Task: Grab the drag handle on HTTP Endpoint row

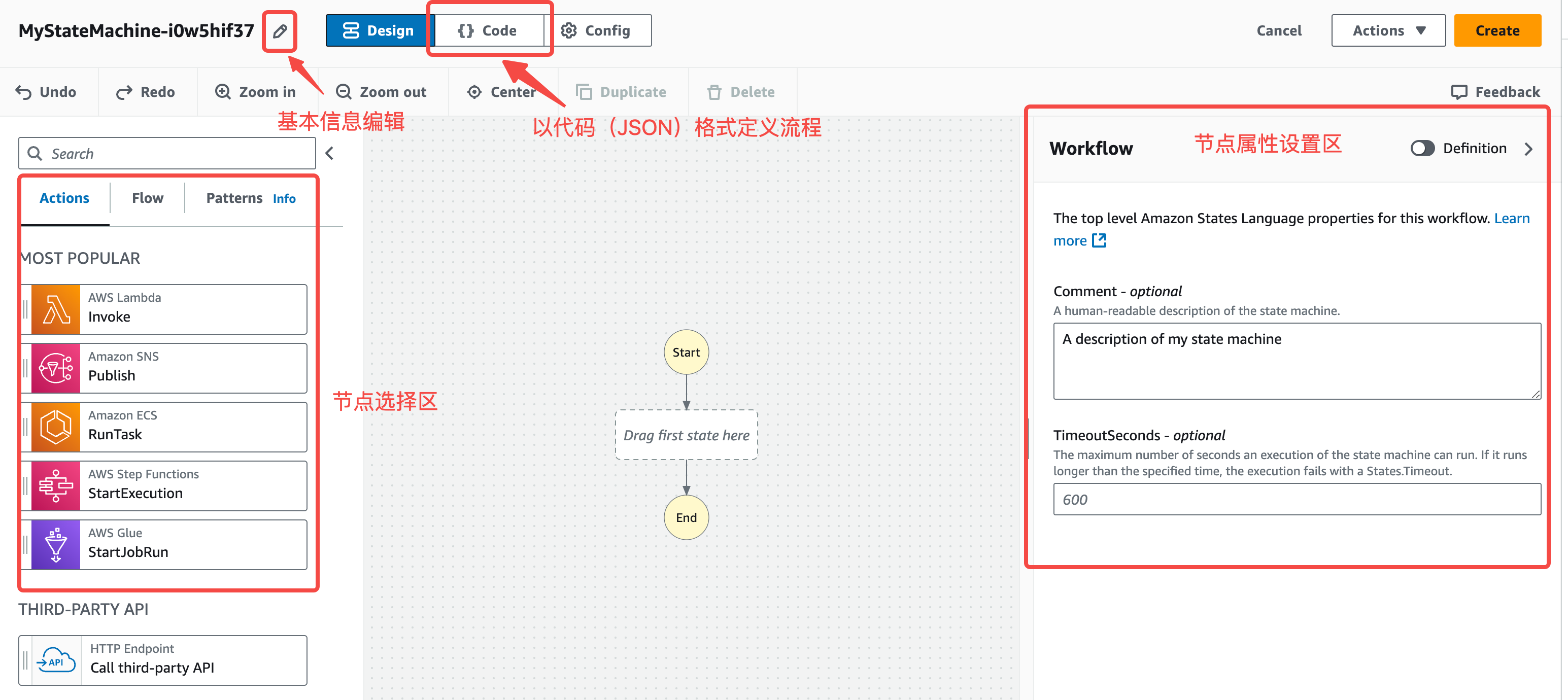Action: (25, 660)
